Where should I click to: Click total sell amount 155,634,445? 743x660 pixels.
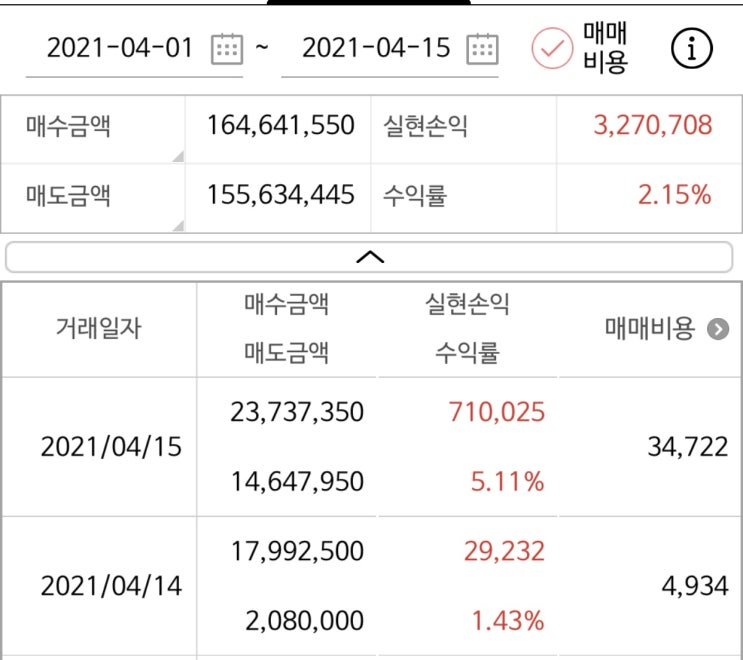click(281, 195)
